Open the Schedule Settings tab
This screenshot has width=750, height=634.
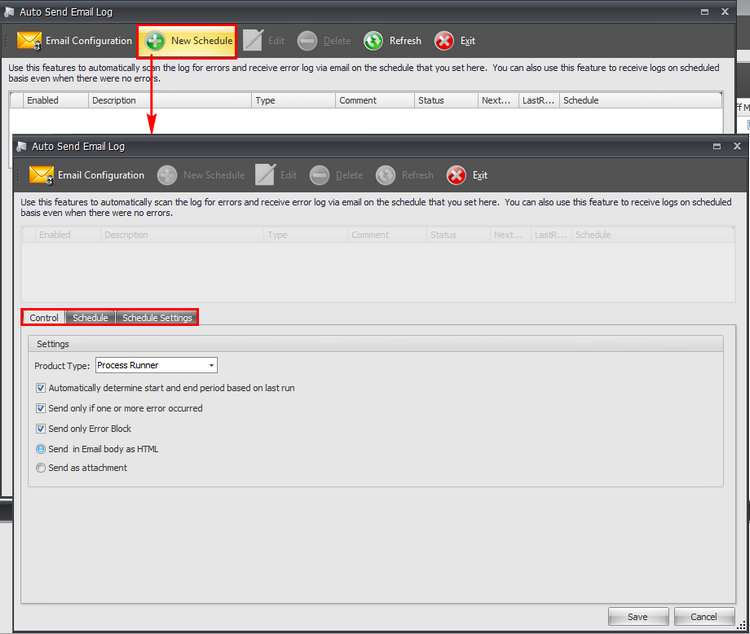pyautogui.click(x=157, y=318)
